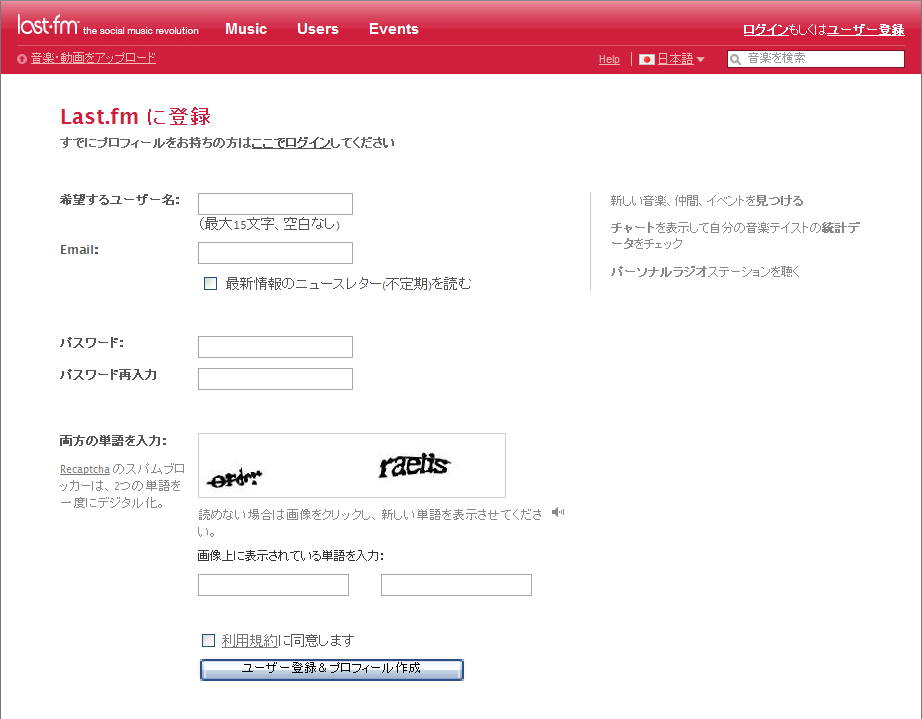Click the 新しい音楽、仲間、イベントを見つける text
This screenshot has height=719, width=922.
coord(707,201)
